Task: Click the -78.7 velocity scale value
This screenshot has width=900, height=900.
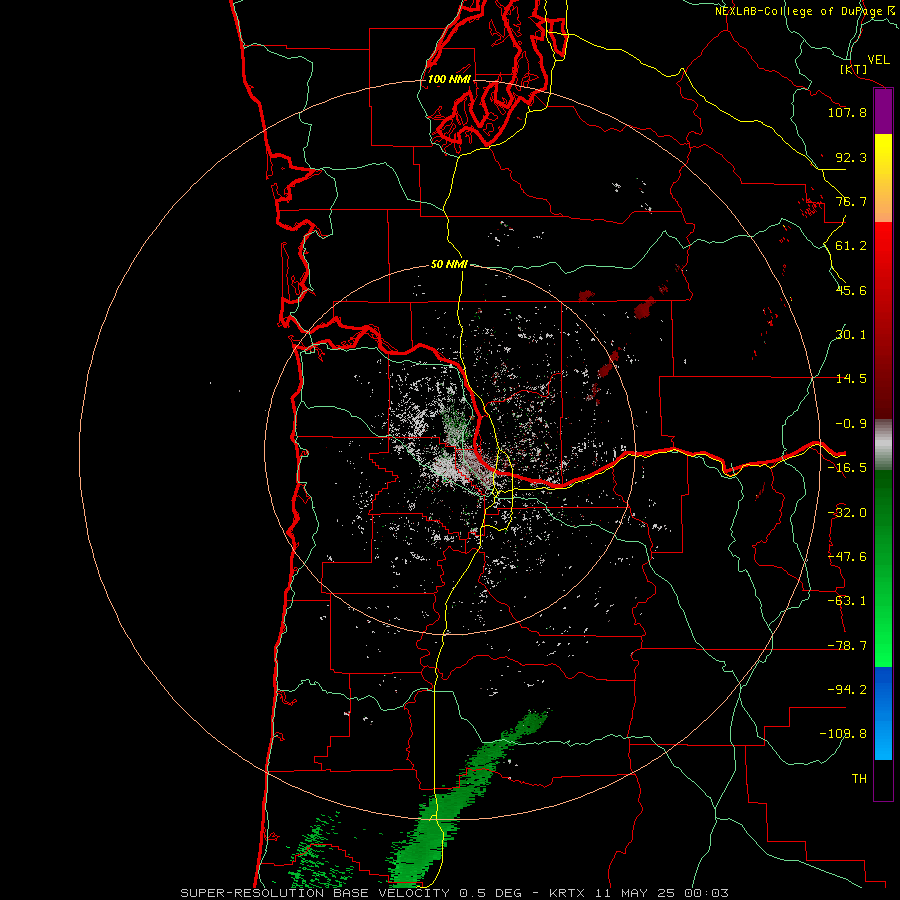Action: (847, 646)
